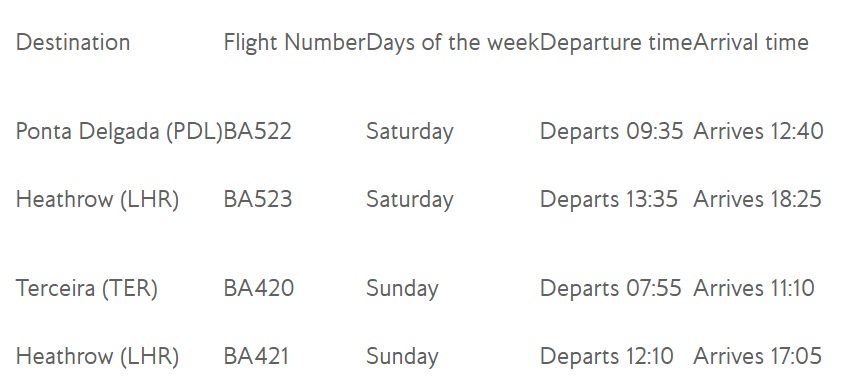Select flight number BA420
Screen dimensions: 845x390
click(x=259, y=288)
